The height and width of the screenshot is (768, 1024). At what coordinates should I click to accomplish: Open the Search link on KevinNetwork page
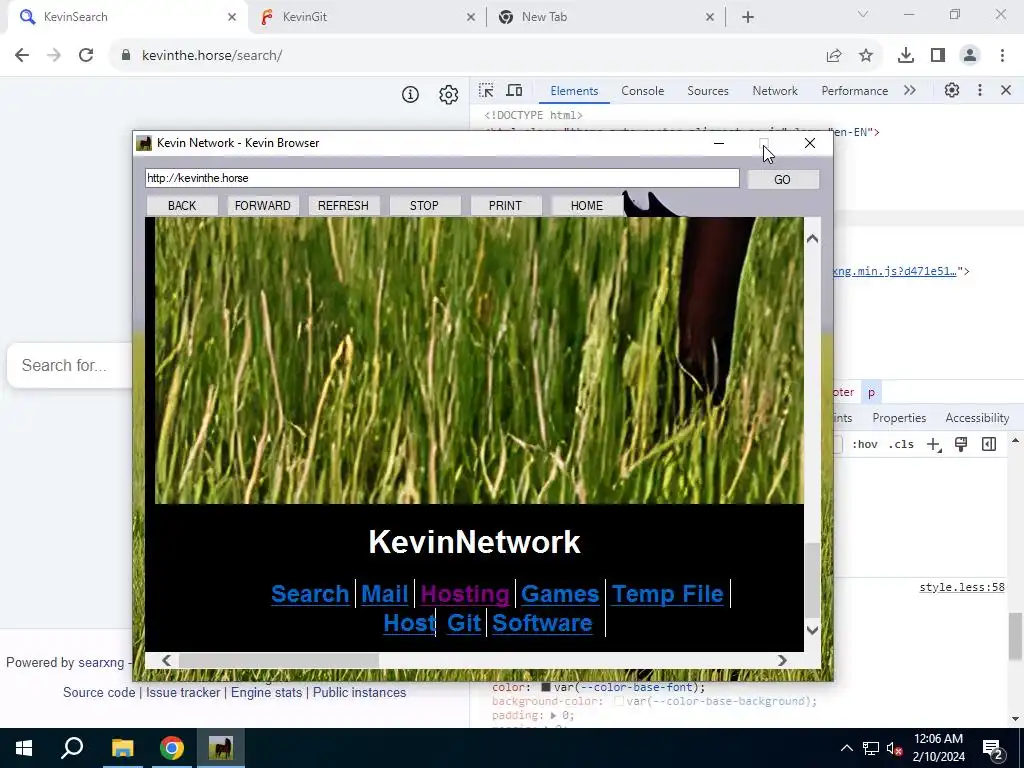[x=310, y=594]
